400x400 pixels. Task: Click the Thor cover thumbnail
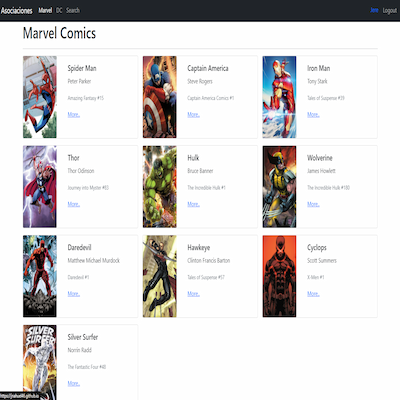pos(40,187)
